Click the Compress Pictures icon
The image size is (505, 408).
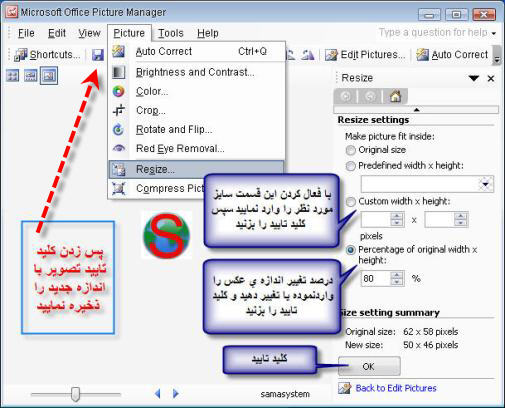click(118, 189)
